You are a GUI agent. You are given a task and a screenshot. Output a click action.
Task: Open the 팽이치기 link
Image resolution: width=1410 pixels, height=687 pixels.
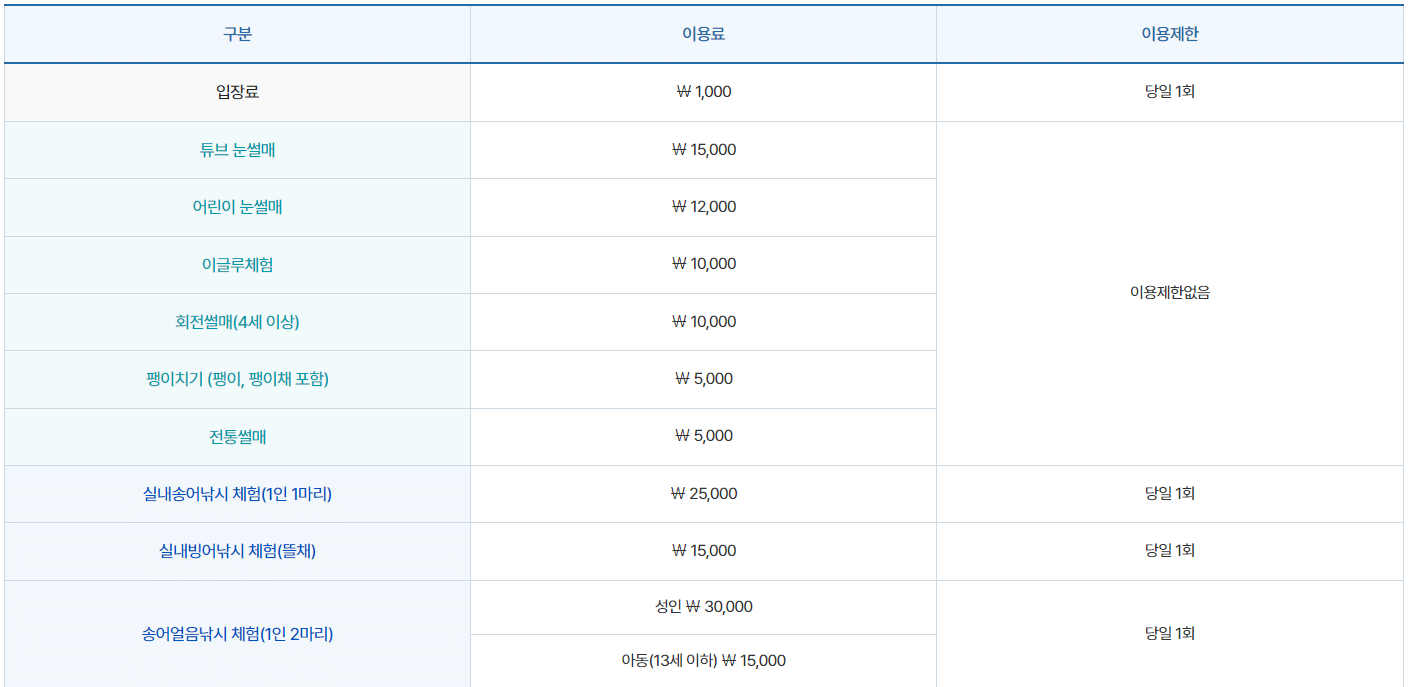pyautogui.click(x=235, y=379)
